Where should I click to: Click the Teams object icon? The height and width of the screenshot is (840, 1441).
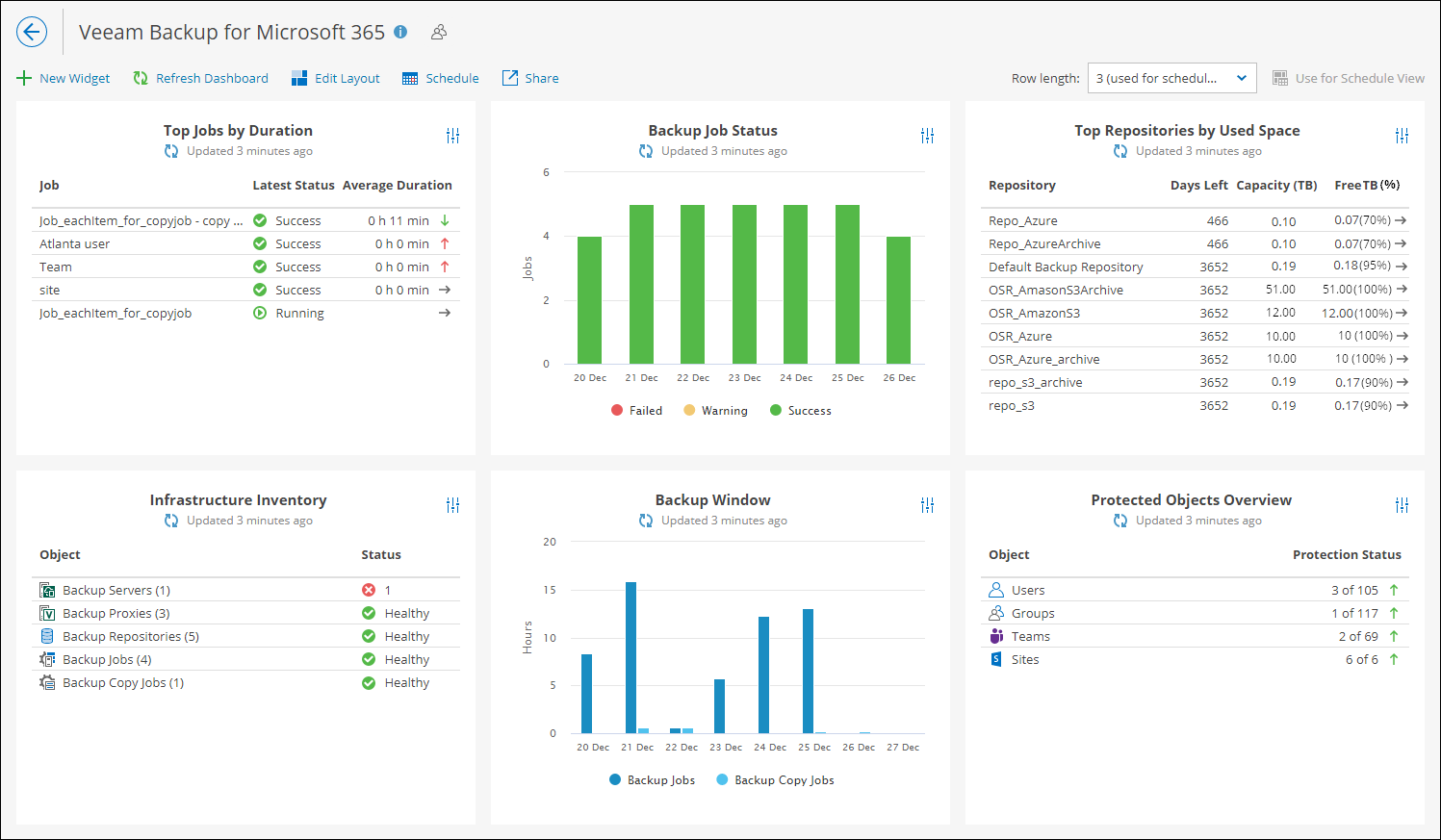(996, 636)
